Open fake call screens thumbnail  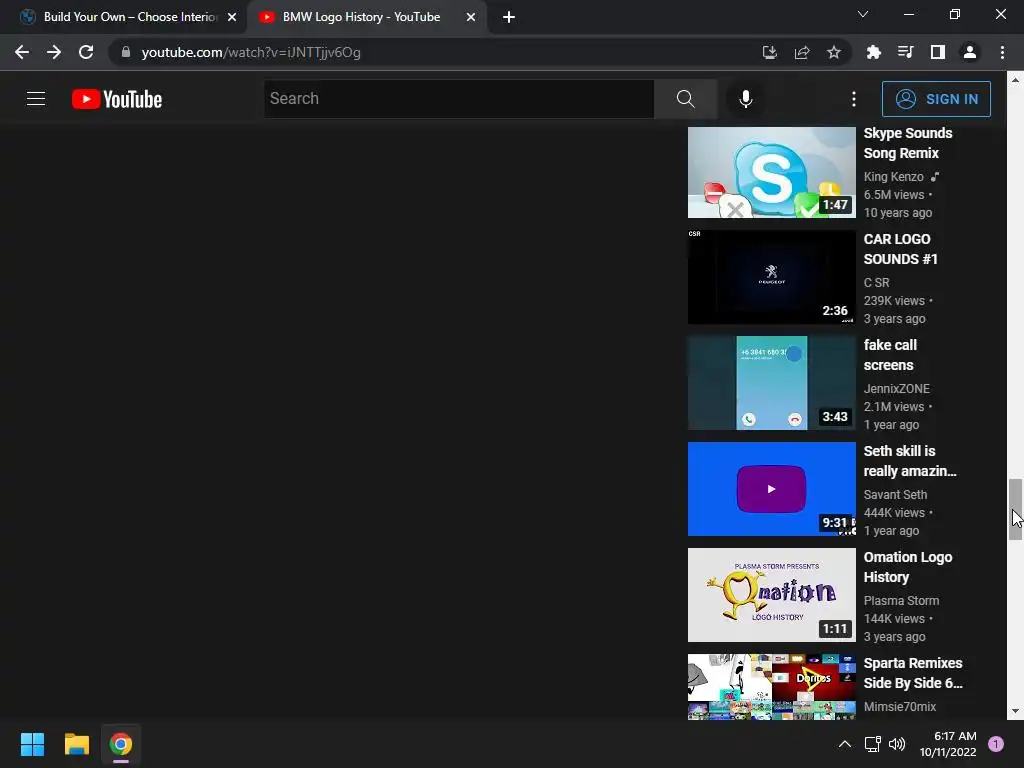click(771, 383)
